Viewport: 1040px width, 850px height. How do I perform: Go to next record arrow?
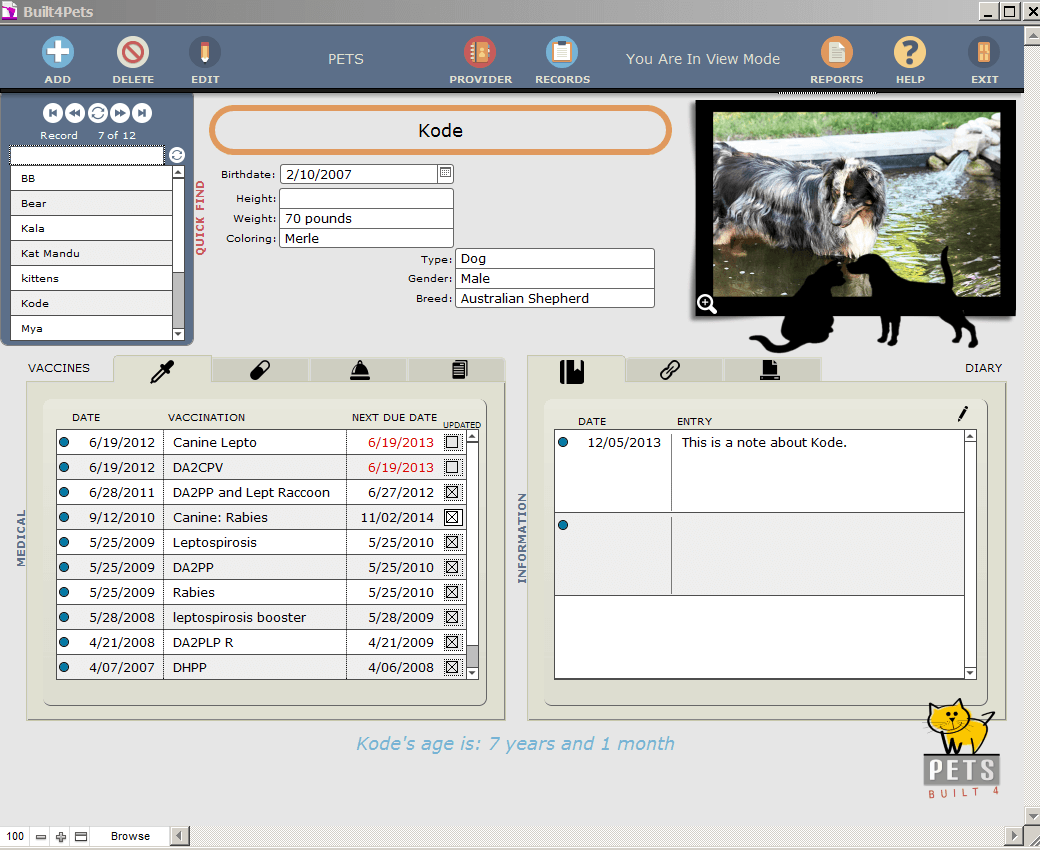coord(120,113)
